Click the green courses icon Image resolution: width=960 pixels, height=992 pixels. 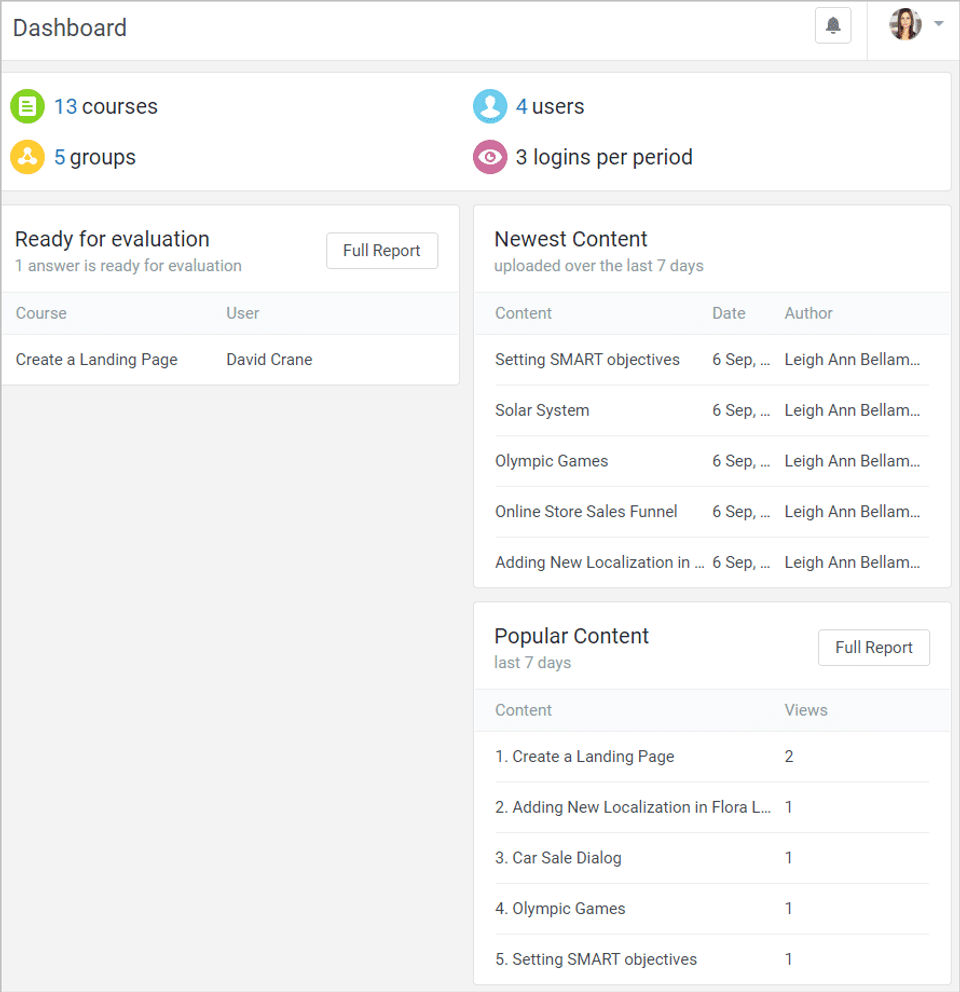pyautogui.click(x=27, y=106)
